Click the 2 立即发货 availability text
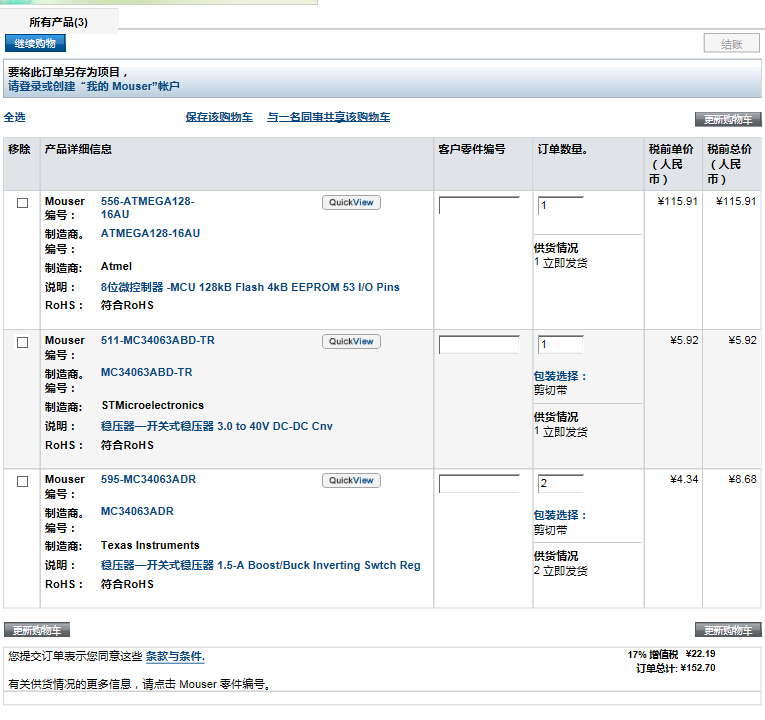Viewport: 765px width, 720px height. click(561, 571)
